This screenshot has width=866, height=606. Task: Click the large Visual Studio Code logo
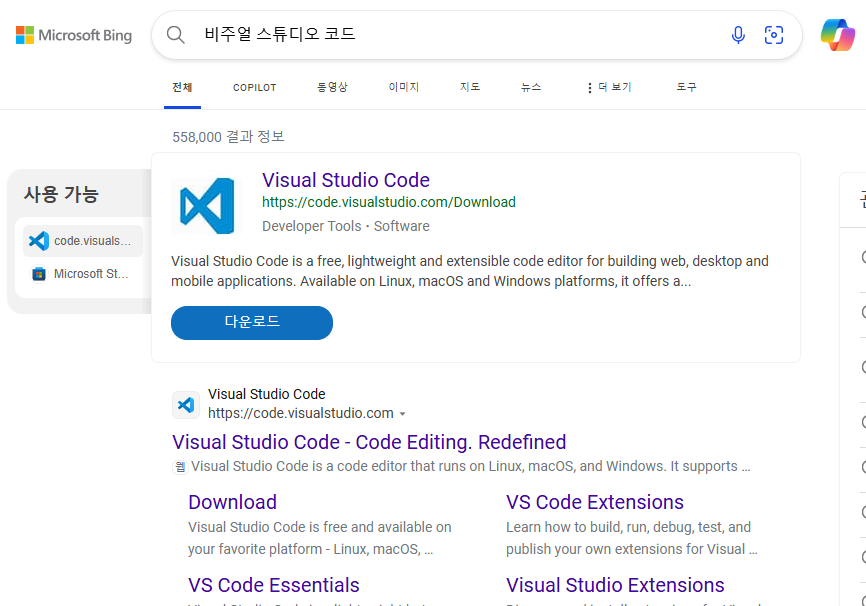207,205
